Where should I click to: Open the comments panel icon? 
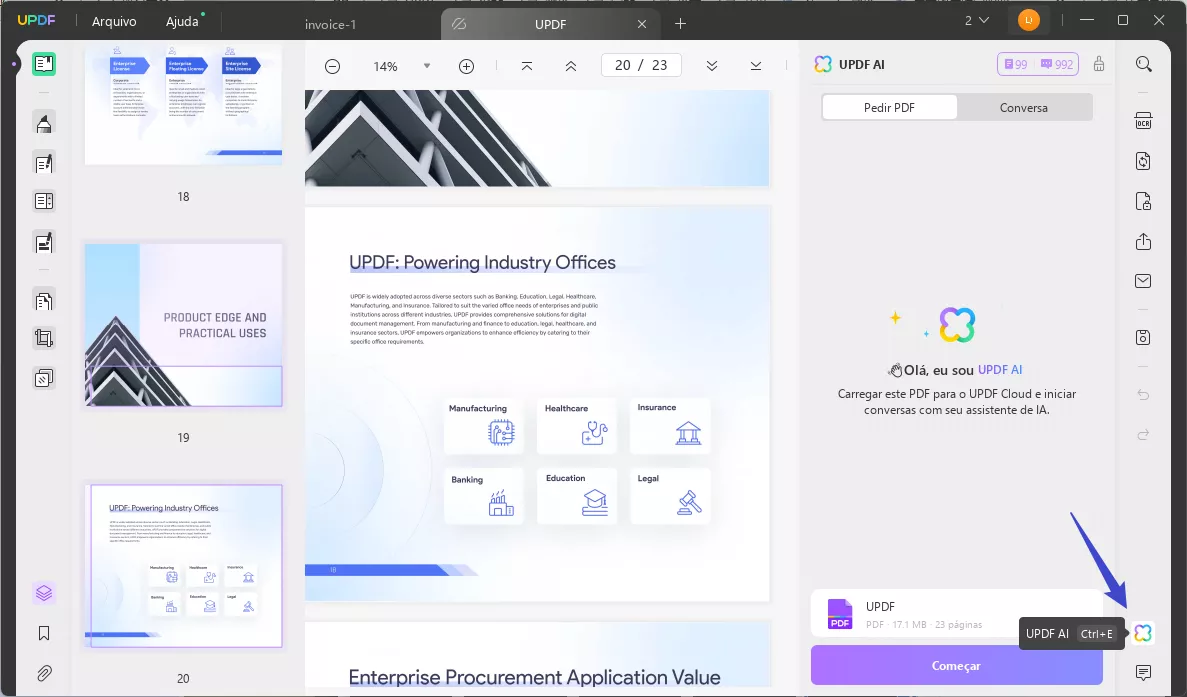coord(1143,672)
